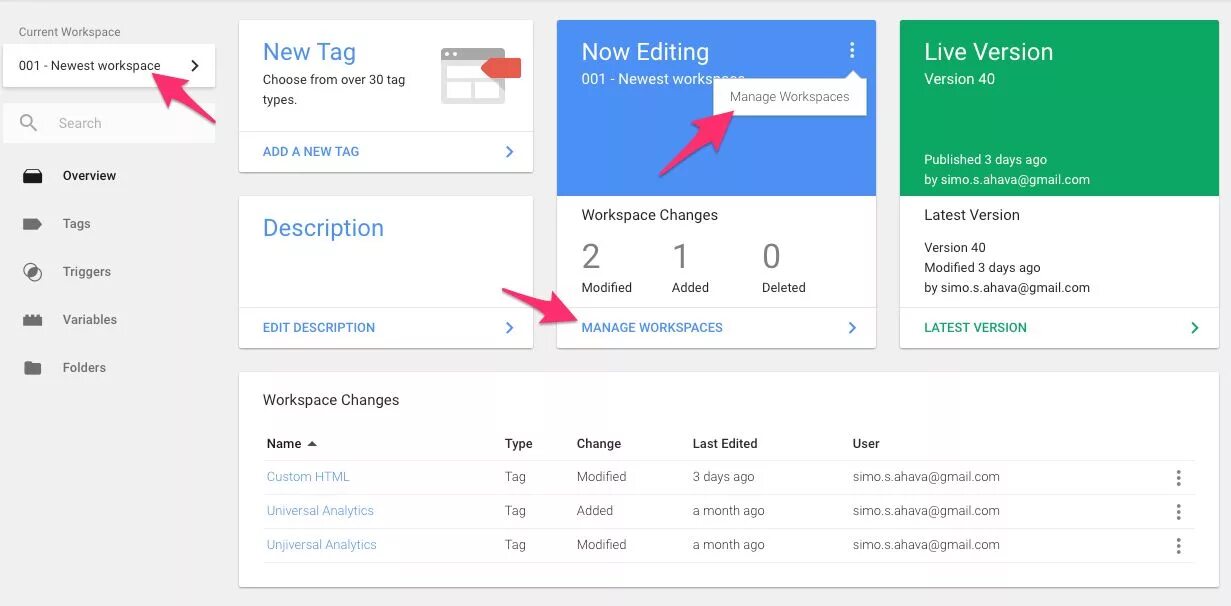Click the Description card heading
Screen dimensions: 1231x606
(323, 228)
